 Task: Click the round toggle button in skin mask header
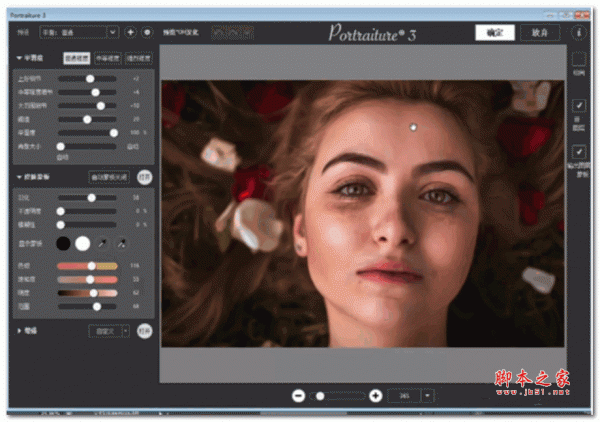click(145, 176)
